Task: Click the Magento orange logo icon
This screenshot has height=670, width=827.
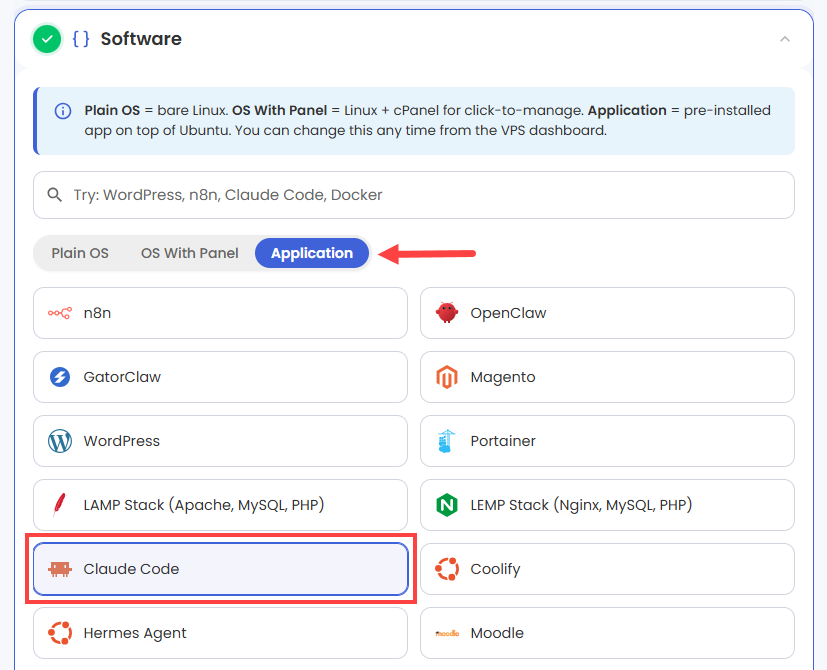Action: coord(447,377)
